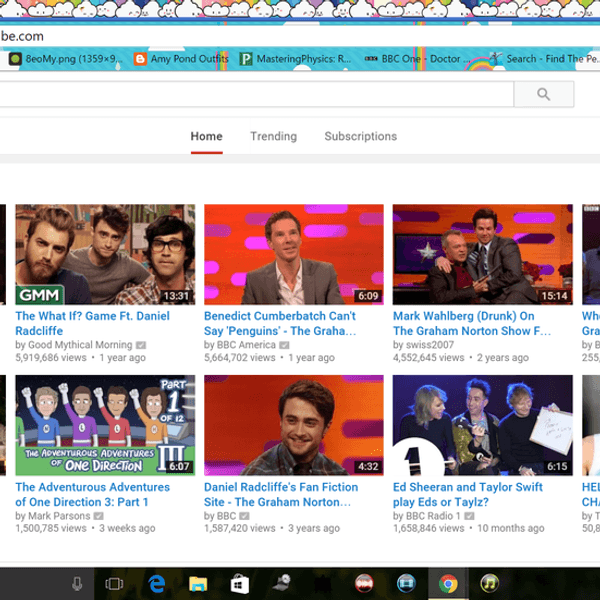Open the blue film-strip taskbar app icon
The image size is (600, 600).
406,584
